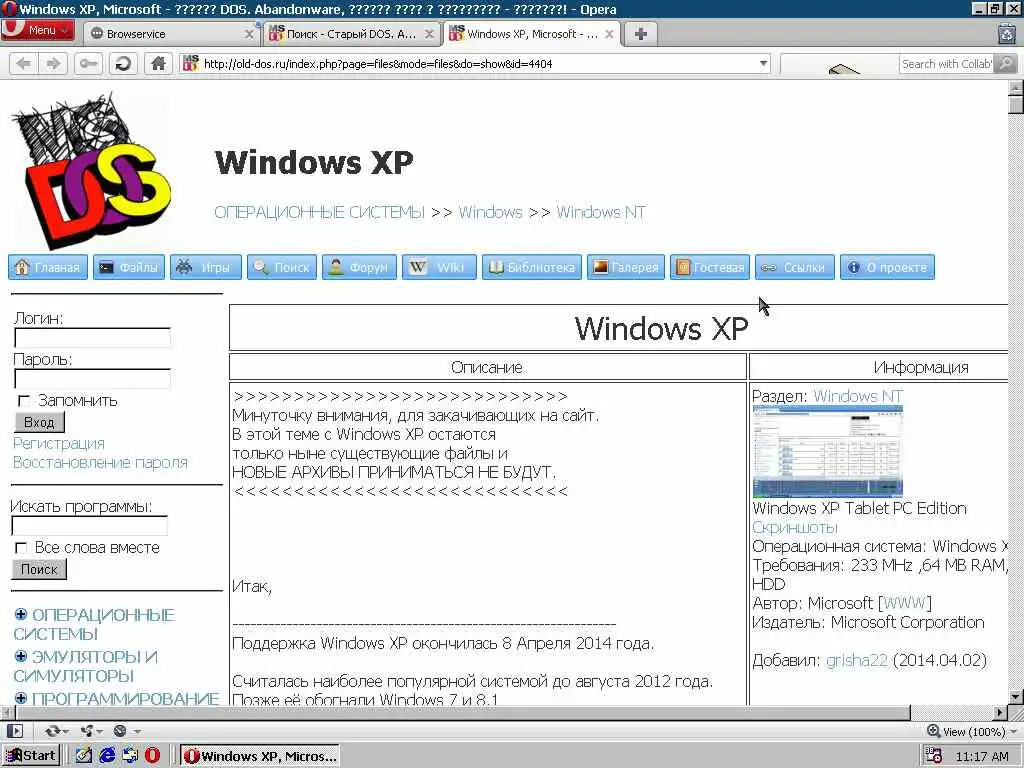Close the Поиск - Старый DOS tab
Viewport: 1024px width, 768px height.
click(x=429, y=34)
